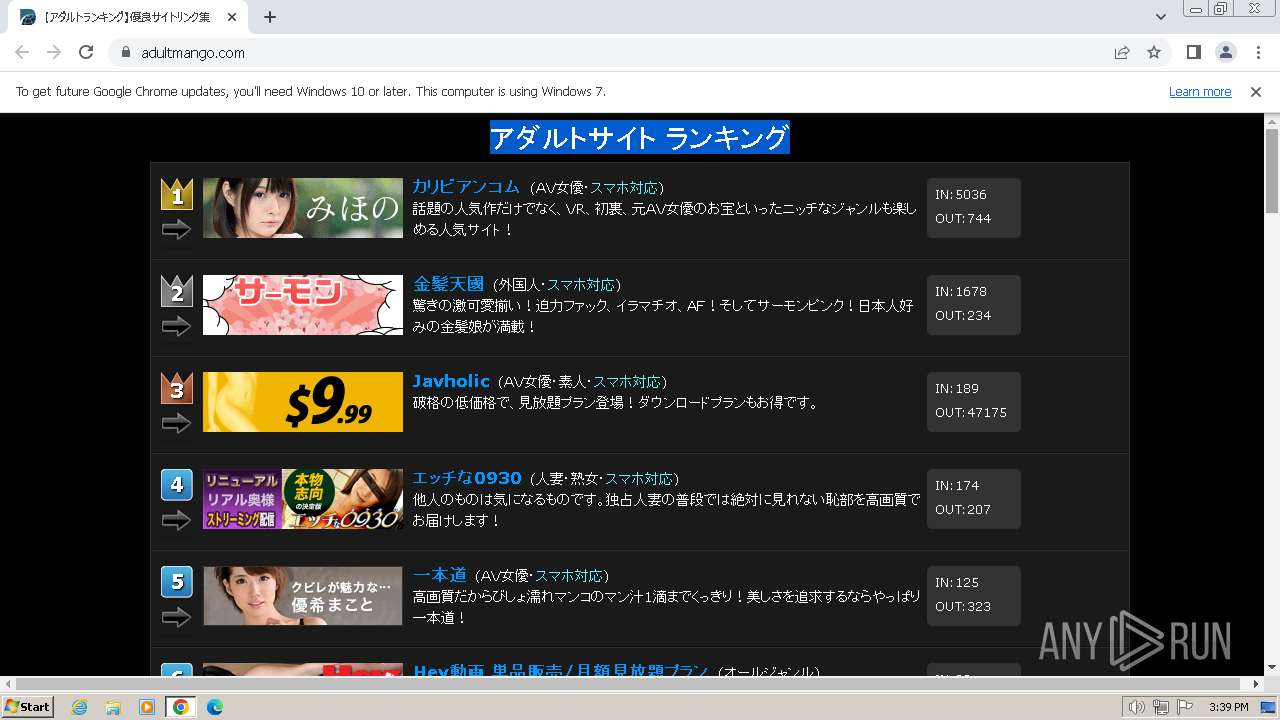Open Windows Media Player from taskbar
The width and height of the screenshot is (1280, 720).
(x=147, y=707)
